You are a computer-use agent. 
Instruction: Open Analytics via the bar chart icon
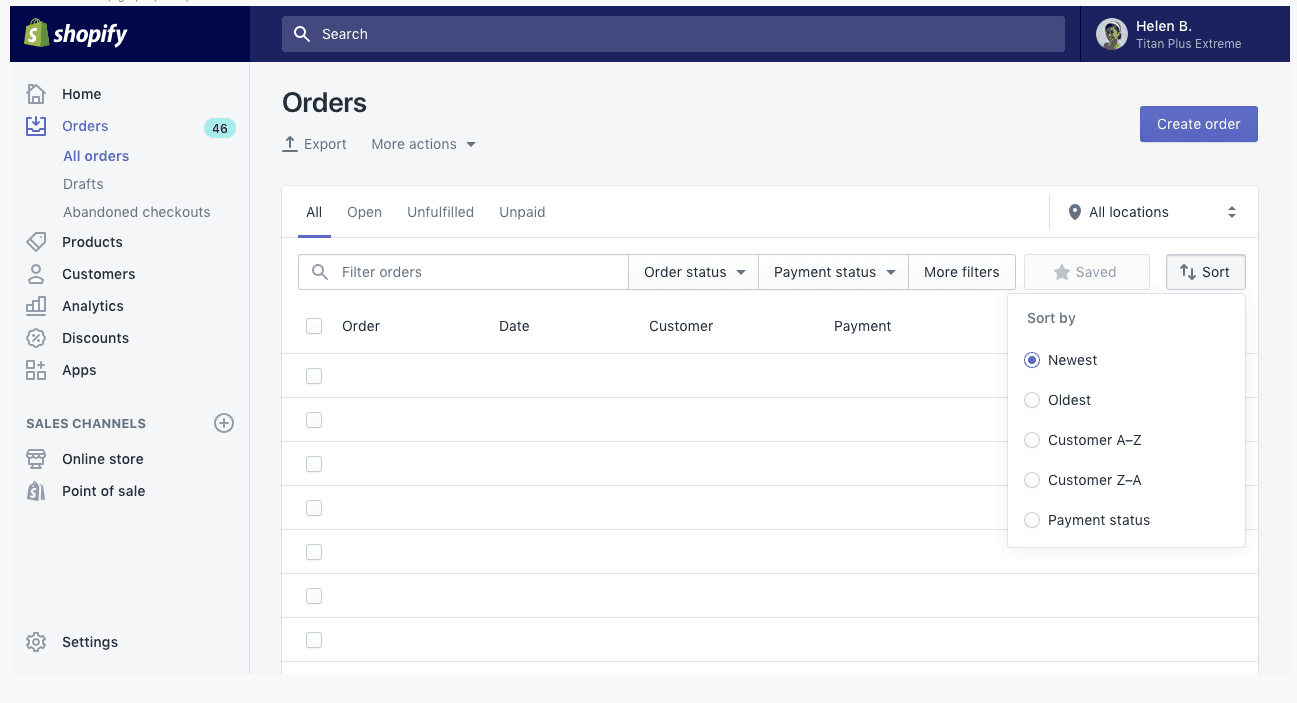(x=36, y=306)
